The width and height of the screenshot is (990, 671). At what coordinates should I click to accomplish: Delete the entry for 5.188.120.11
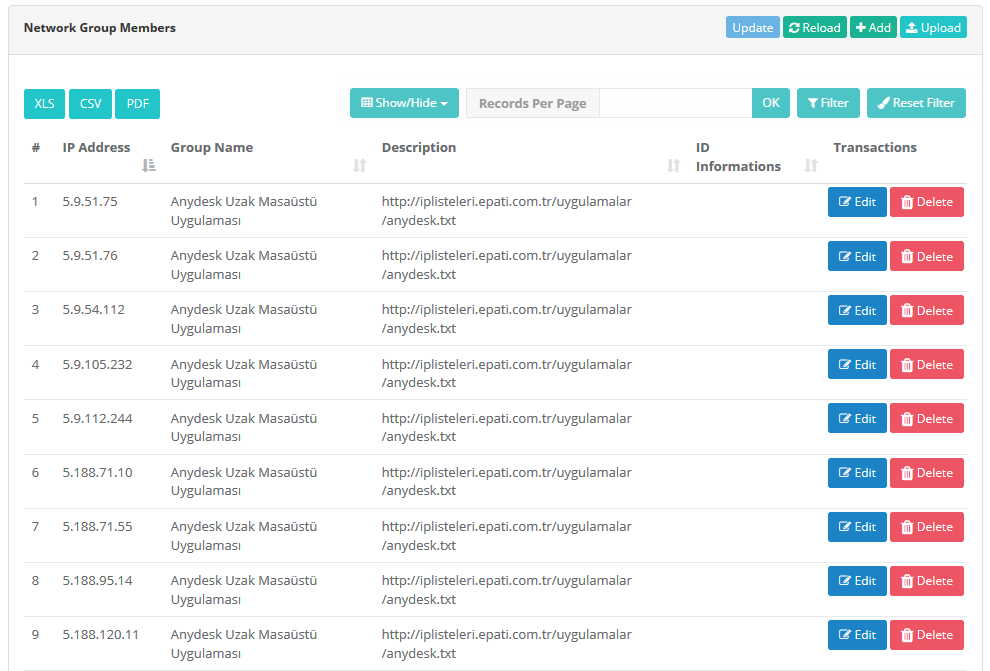click(927, 635)
